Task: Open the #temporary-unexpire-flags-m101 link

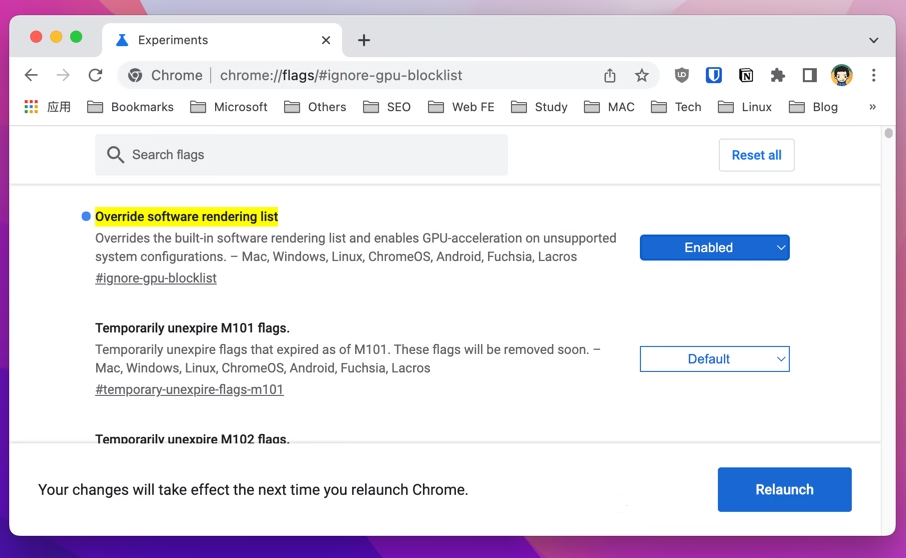Action: pos(190,389)
